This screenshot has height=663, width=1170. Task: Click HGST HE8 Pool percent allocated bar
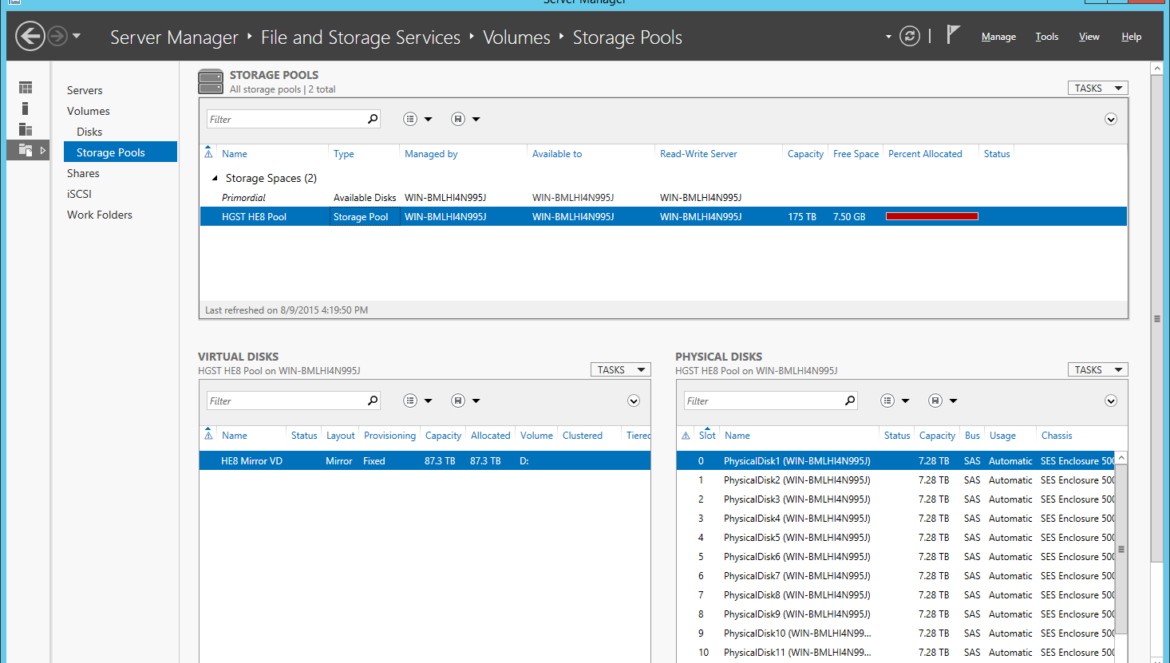[931, 217]
